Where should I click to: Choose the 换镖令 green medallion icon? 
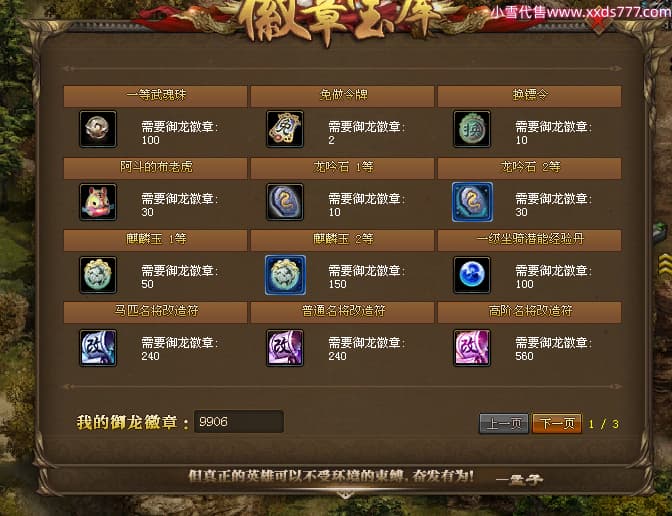[472, 129]
